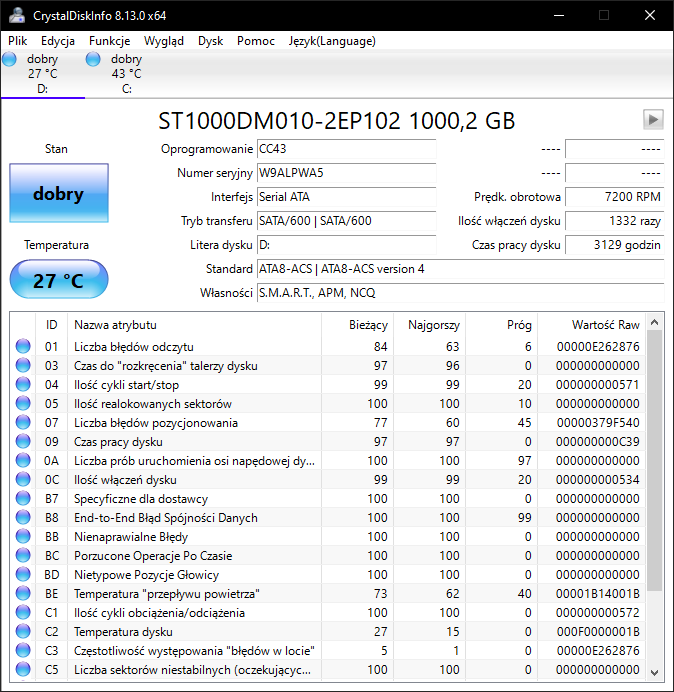Click the 3129 godzin power-on hours field

click(x=614, y=245)
